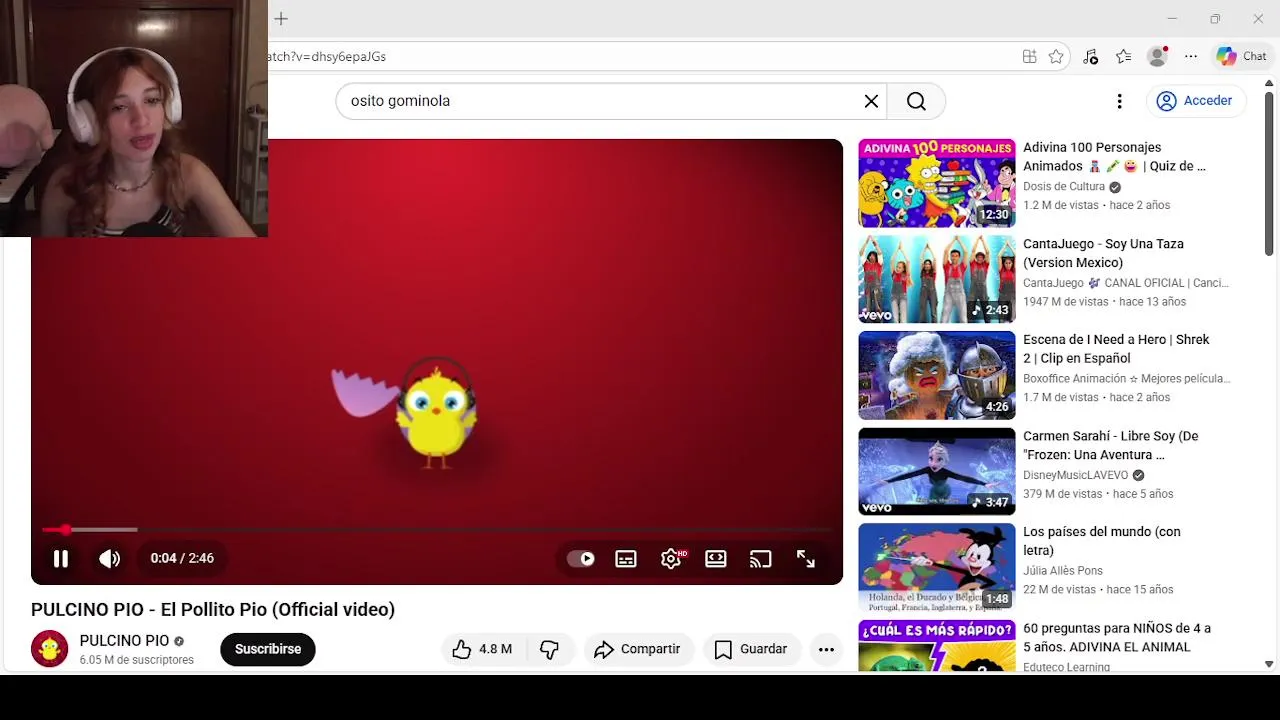Pause the video playback
This screenshot has width=1280, height=720.
[61, 559]
